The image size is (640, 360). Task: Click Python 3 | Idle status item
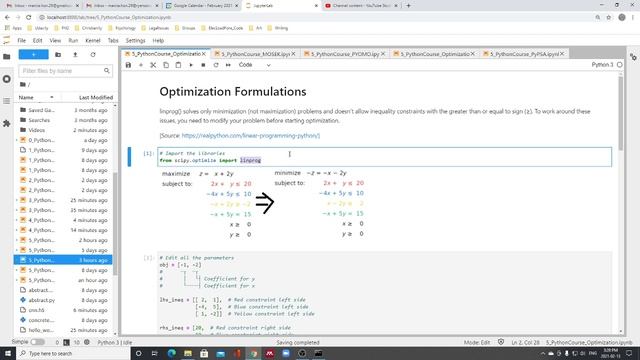115,342
